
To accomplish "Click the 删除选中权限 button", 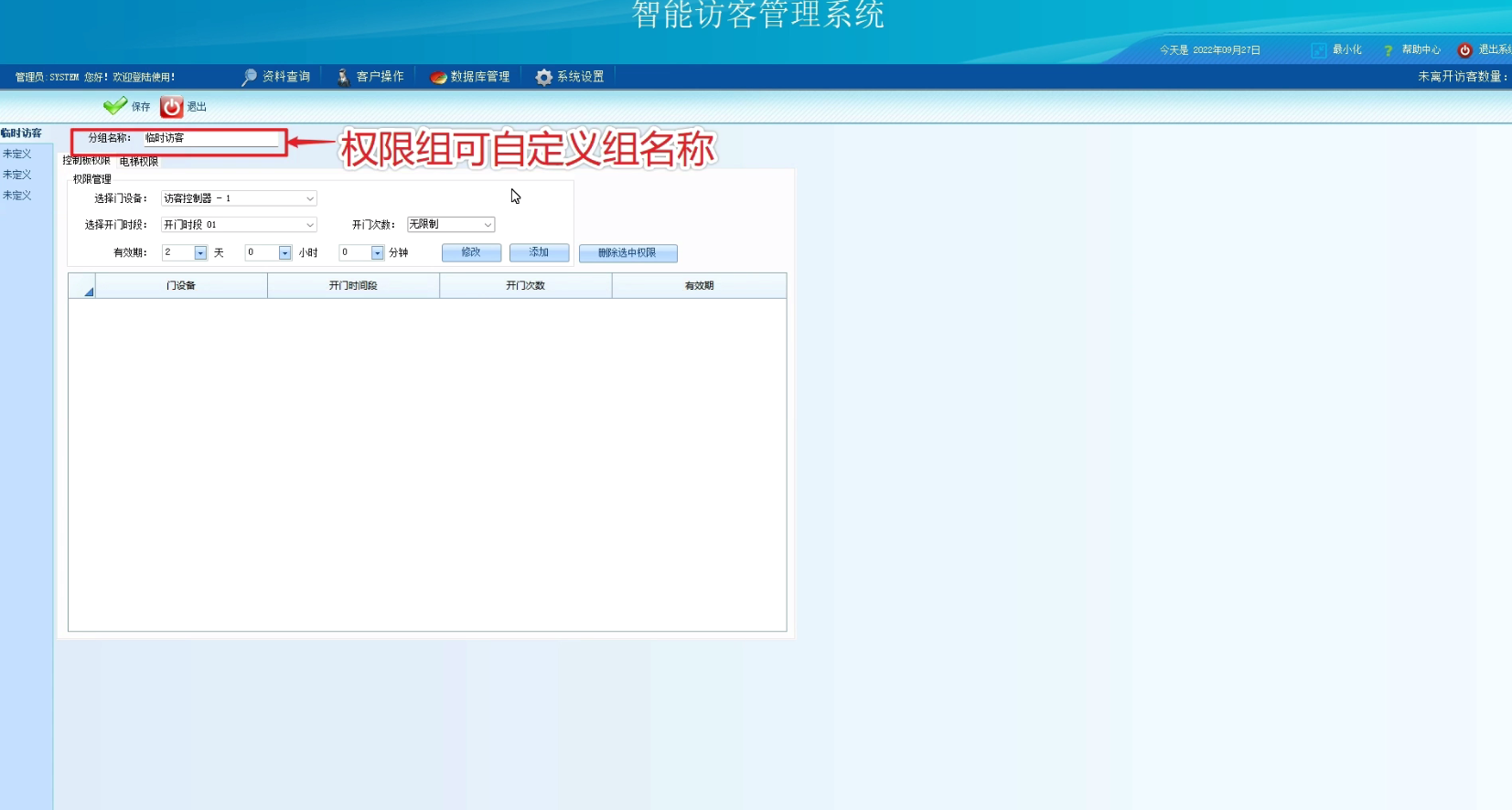I will [x=627, y=253].
